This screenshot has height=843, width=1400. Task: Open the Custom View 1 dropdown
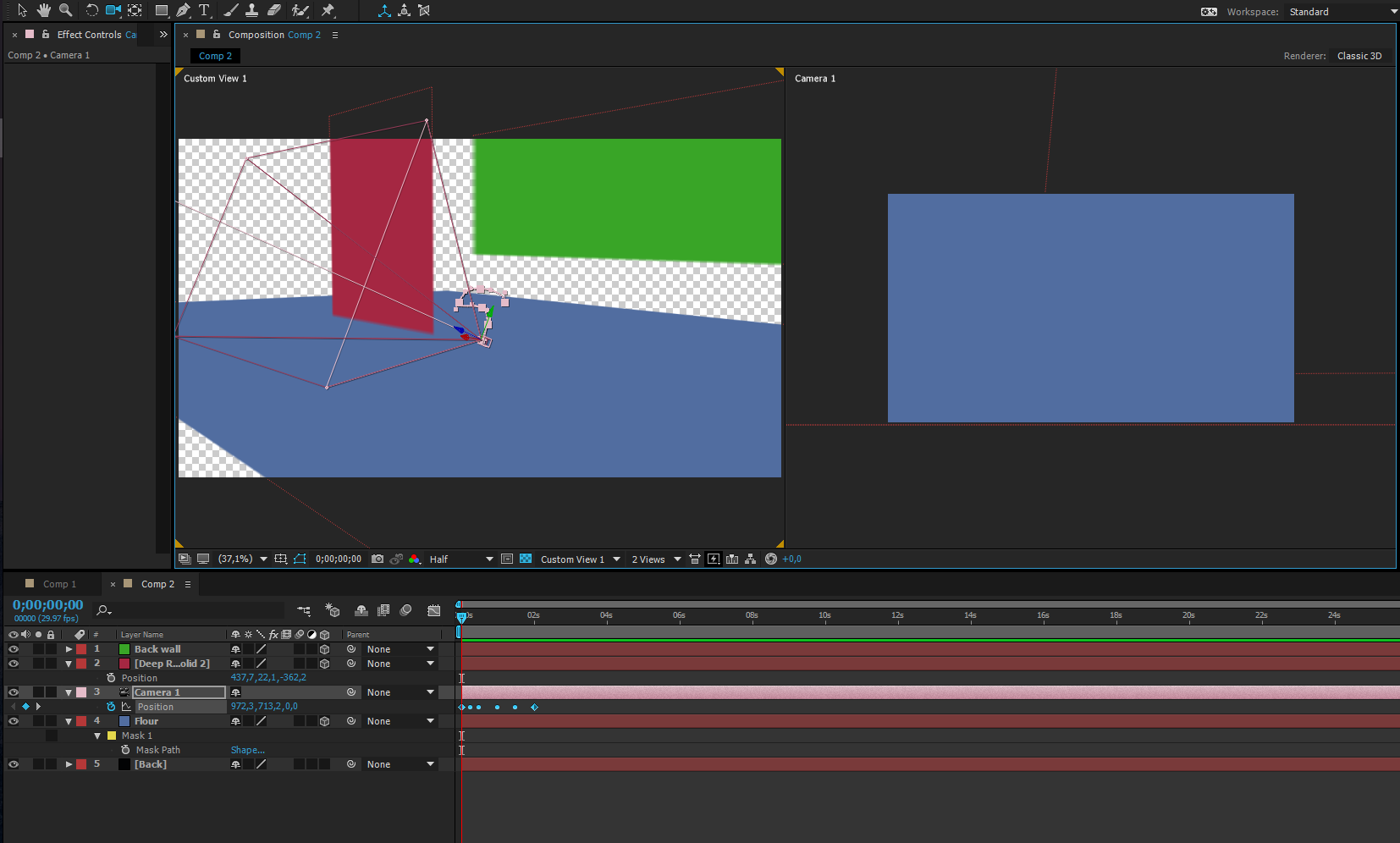[x=580, y=559]
